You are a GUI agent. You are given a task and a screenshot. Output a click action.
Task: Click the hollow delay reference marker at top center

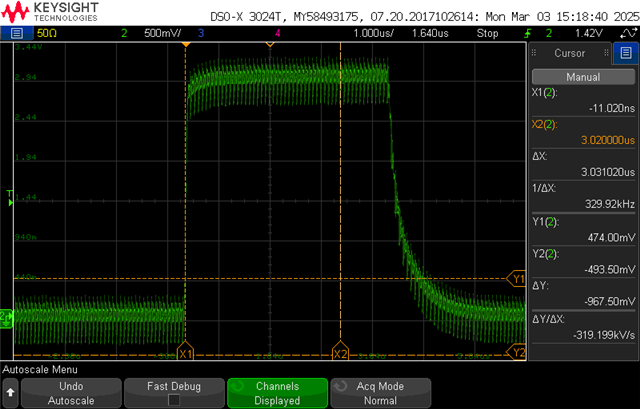(x=270, y=44)
